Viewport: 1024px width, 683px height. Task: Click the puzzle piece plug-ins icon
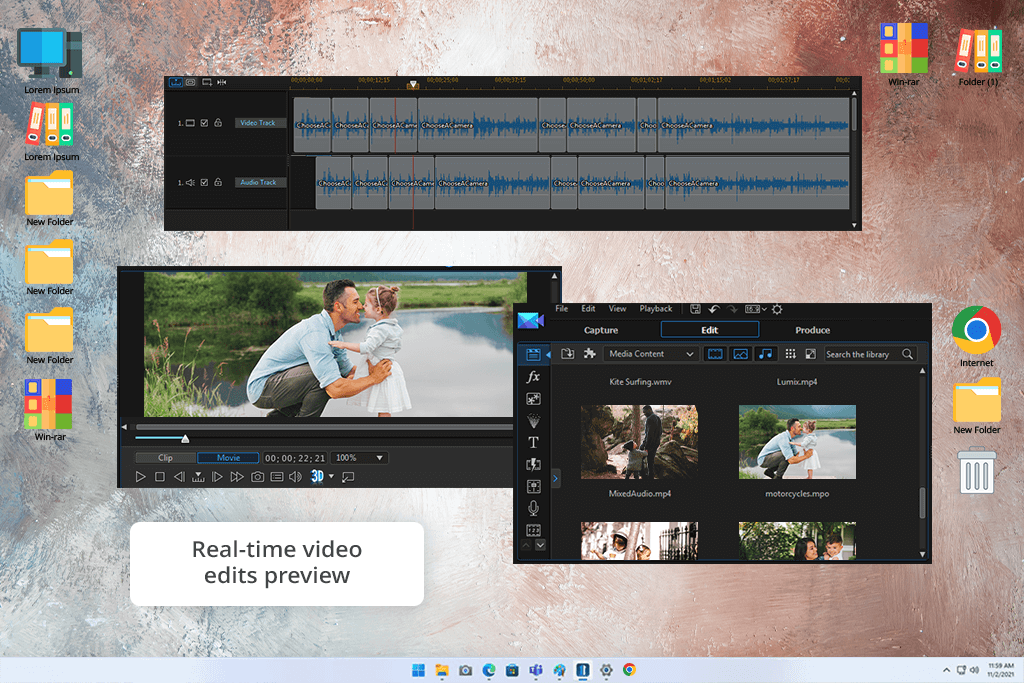pos(589,354)
